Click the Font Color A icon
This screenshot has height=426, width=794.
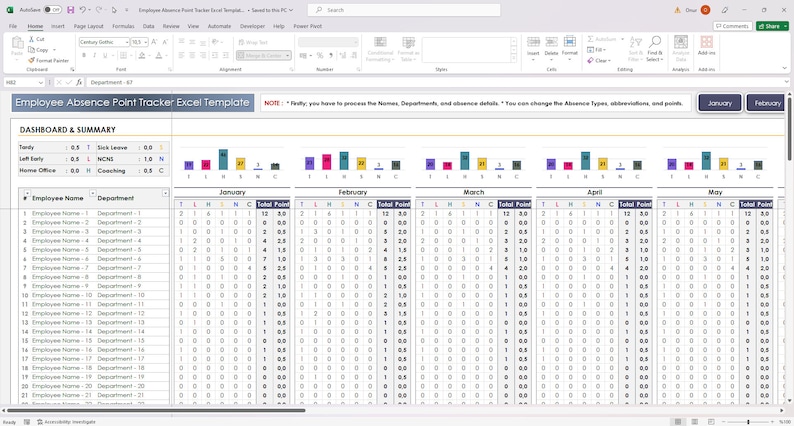[159, 55]
